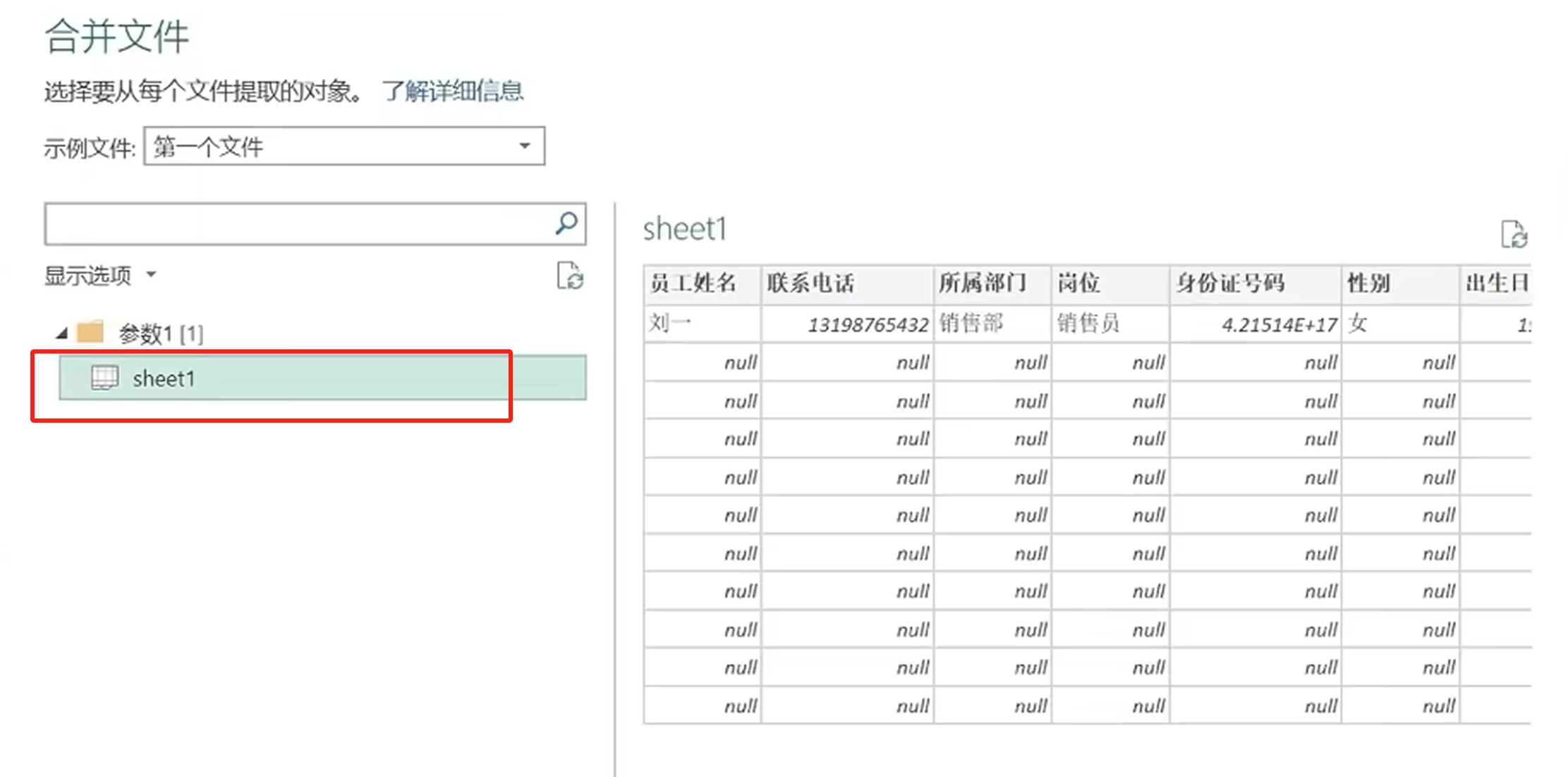Click the 岗位 column header
1568x777 pixels.
(1078, 284)
